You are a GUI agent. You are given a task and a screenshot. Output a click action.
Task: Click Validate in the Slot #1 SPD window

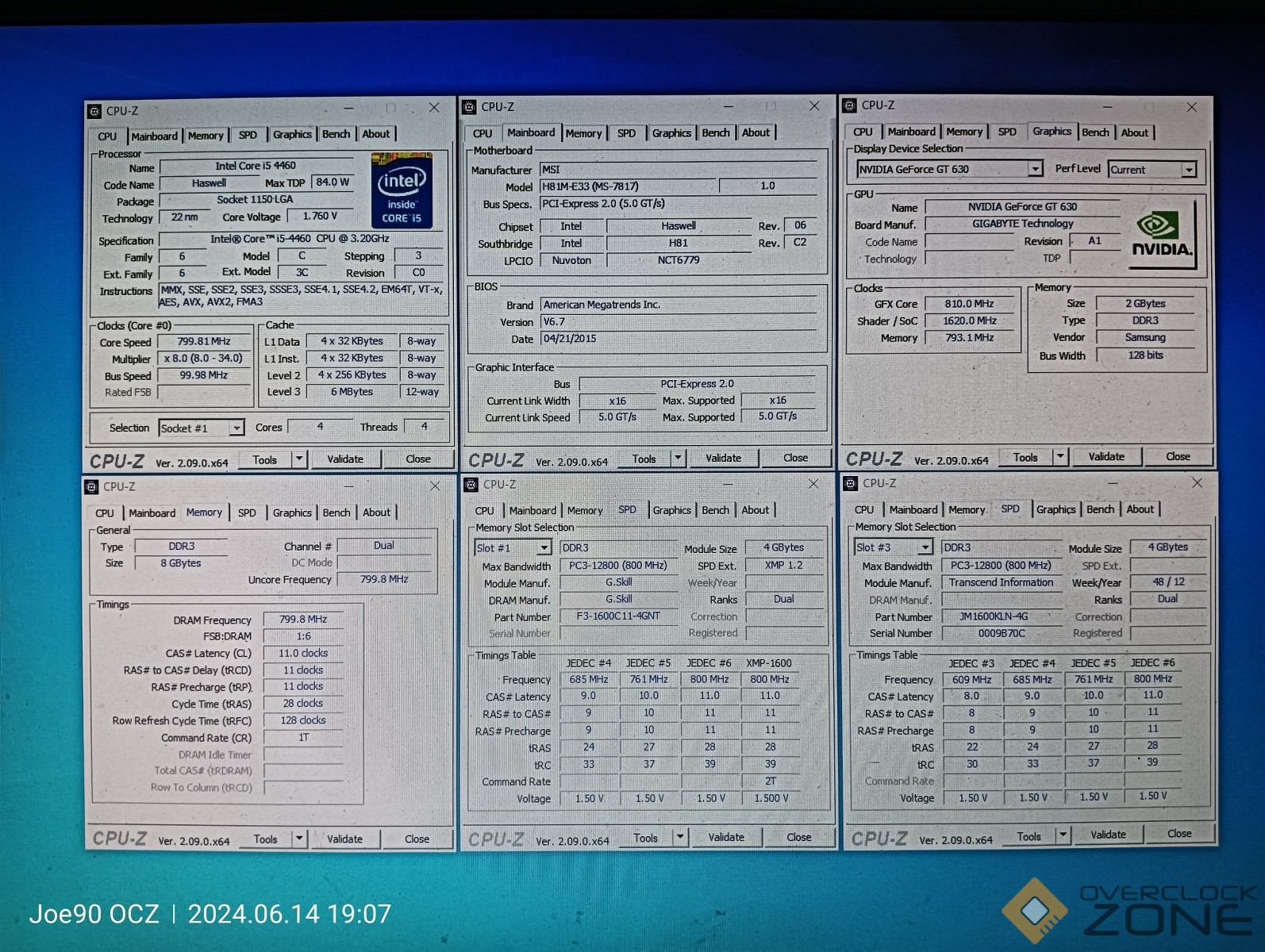tap(726, 837)
